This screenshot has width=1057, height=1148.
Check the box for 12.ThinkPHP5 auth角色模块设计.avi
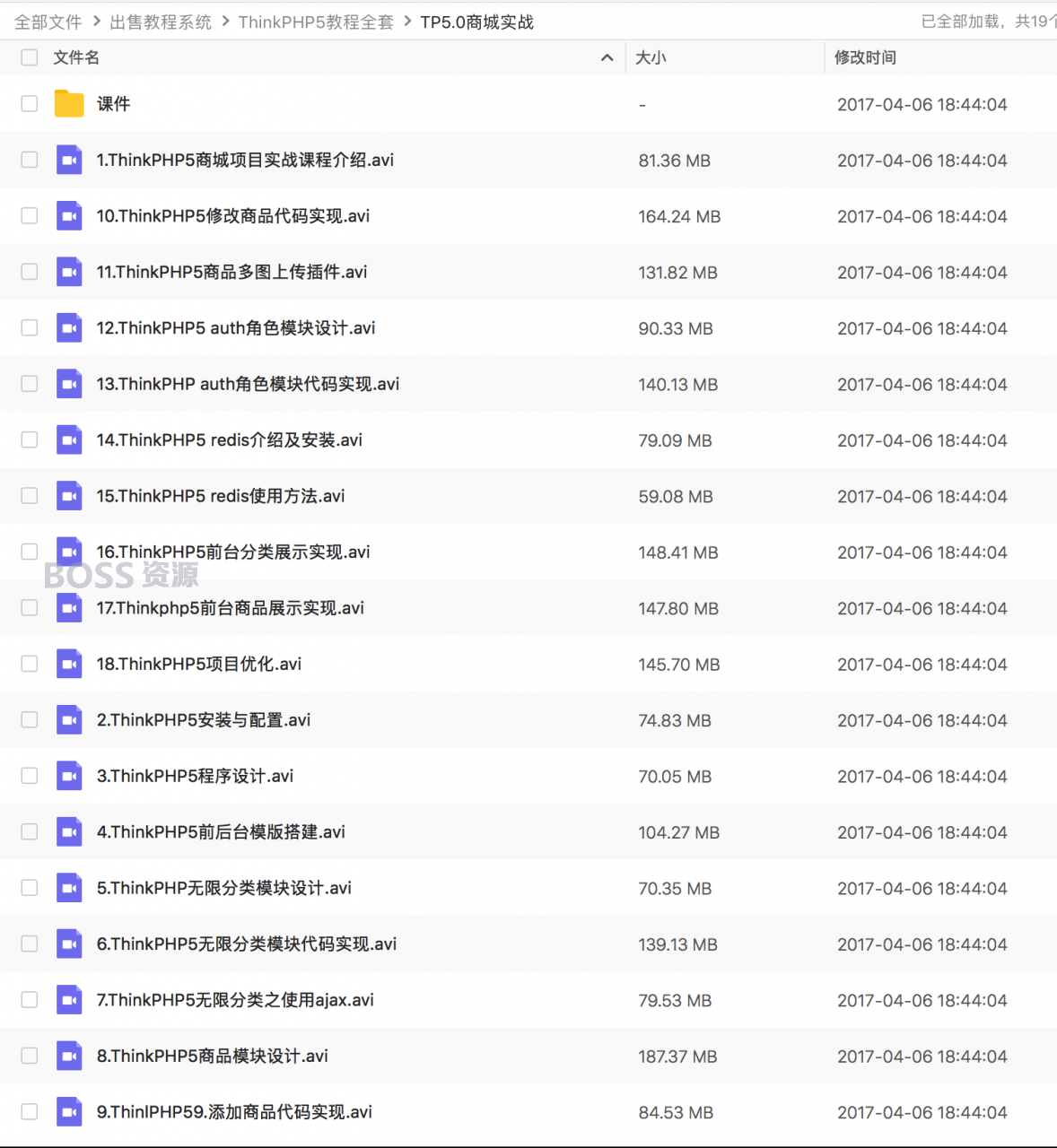tap(30, 328)
